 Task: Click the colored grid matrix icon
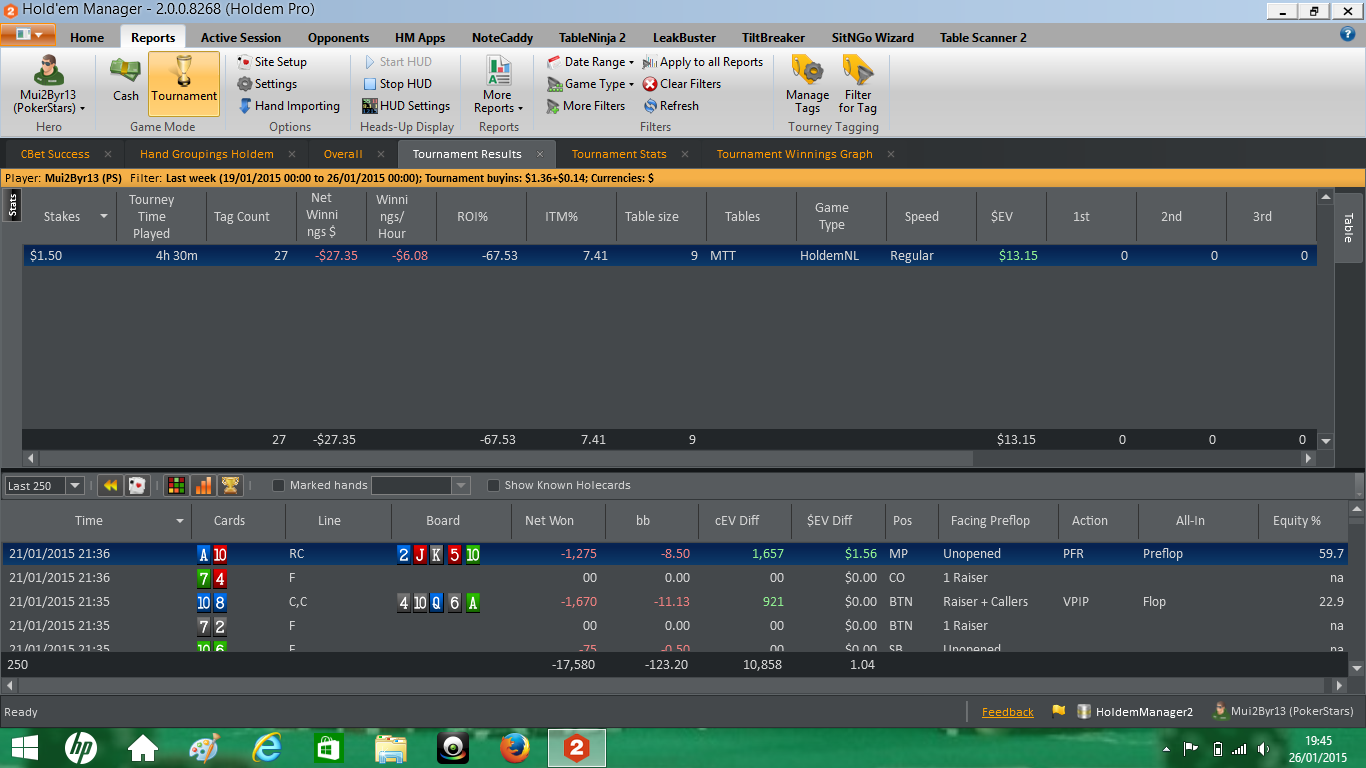[176, 485]
